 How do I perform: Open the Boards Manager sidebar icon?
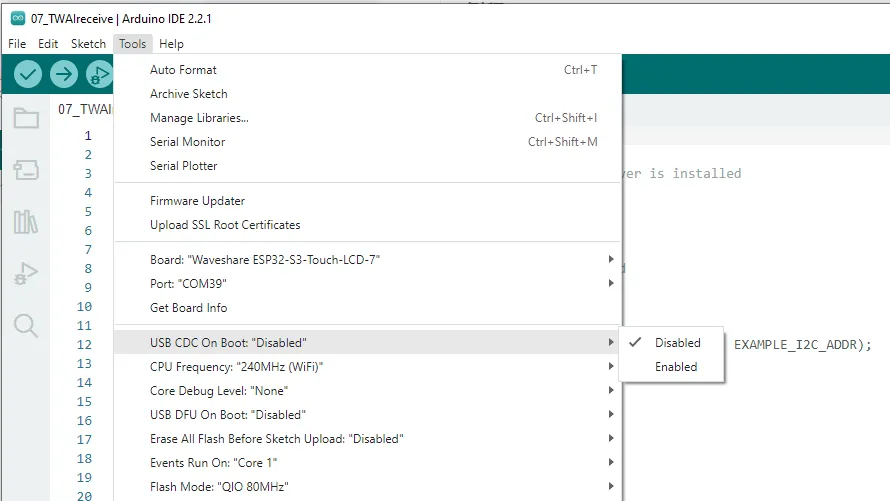(26, 170)
